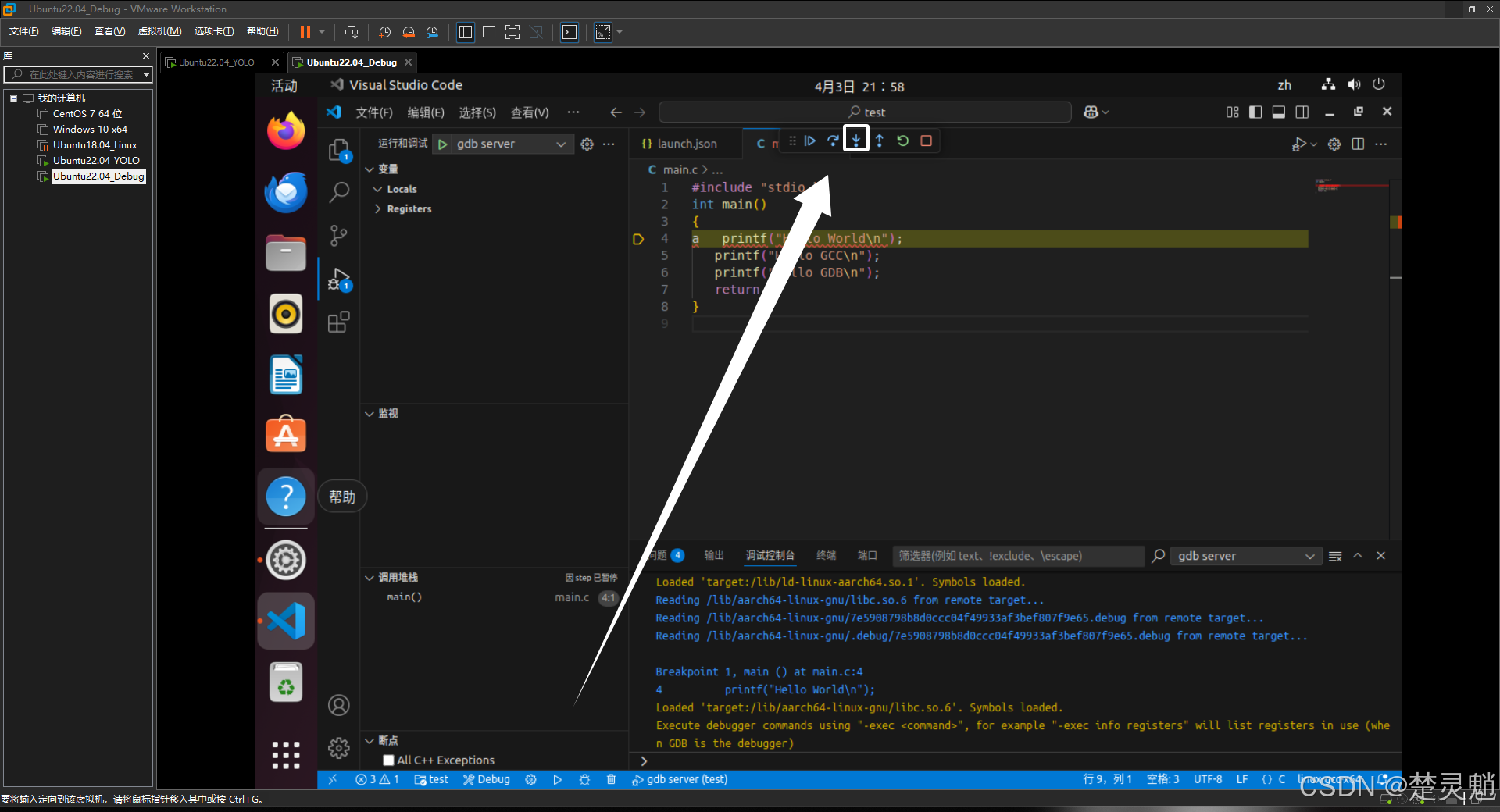Open the Accounts icon in the activity bar

339,705
